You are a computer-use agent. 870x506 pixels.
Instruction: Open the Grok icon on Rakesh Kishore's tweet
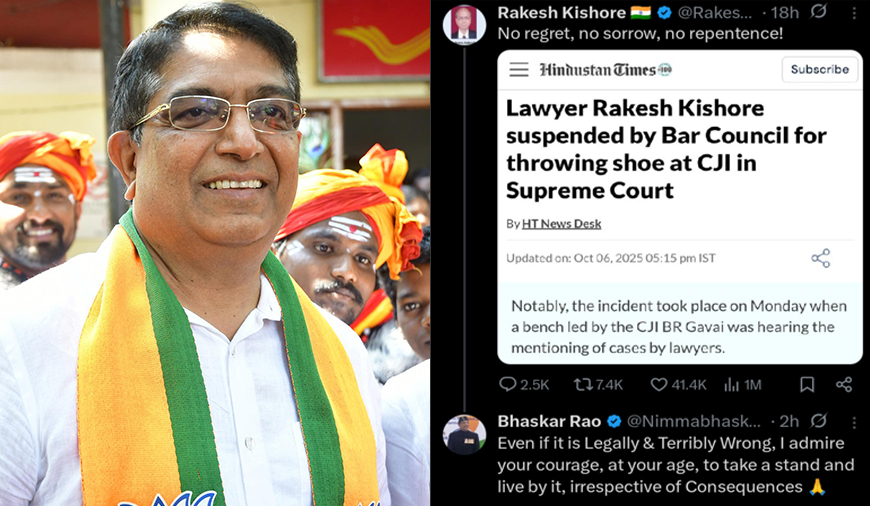pos(818,12)
